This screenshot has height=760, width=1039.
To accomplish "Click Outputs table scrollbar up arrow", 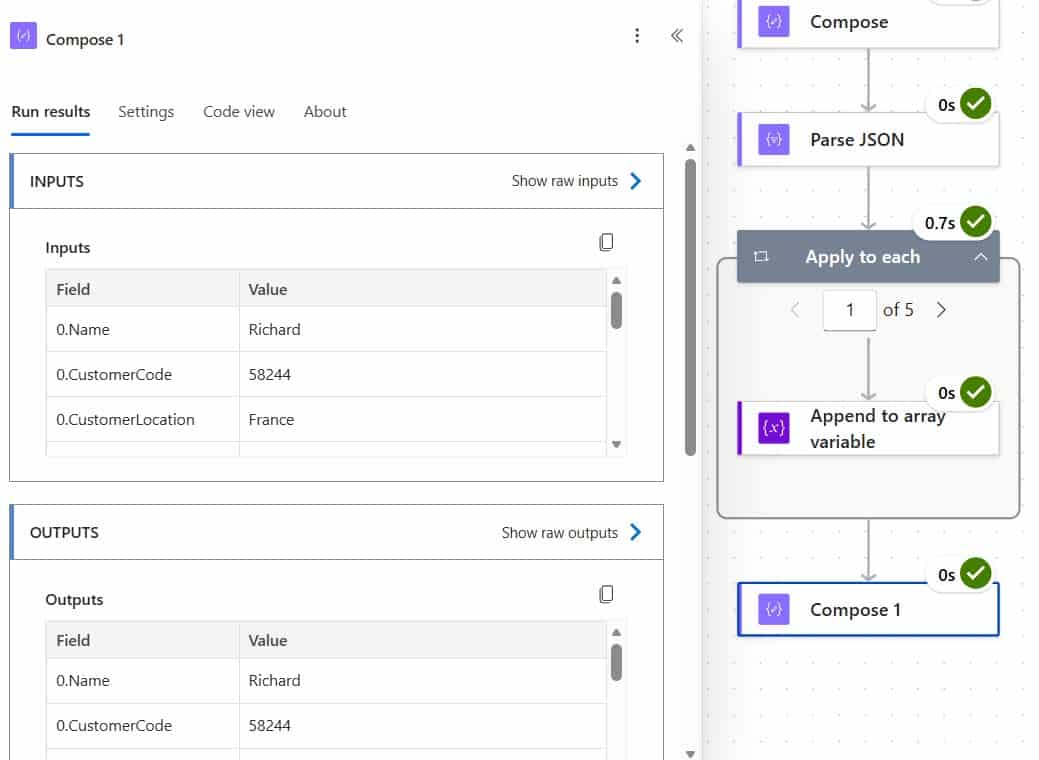I will coord(616,632).
